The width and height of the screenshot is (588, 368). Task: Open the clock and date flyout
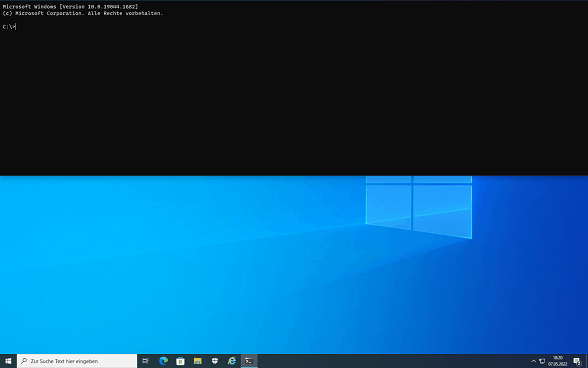click(558, 361)
